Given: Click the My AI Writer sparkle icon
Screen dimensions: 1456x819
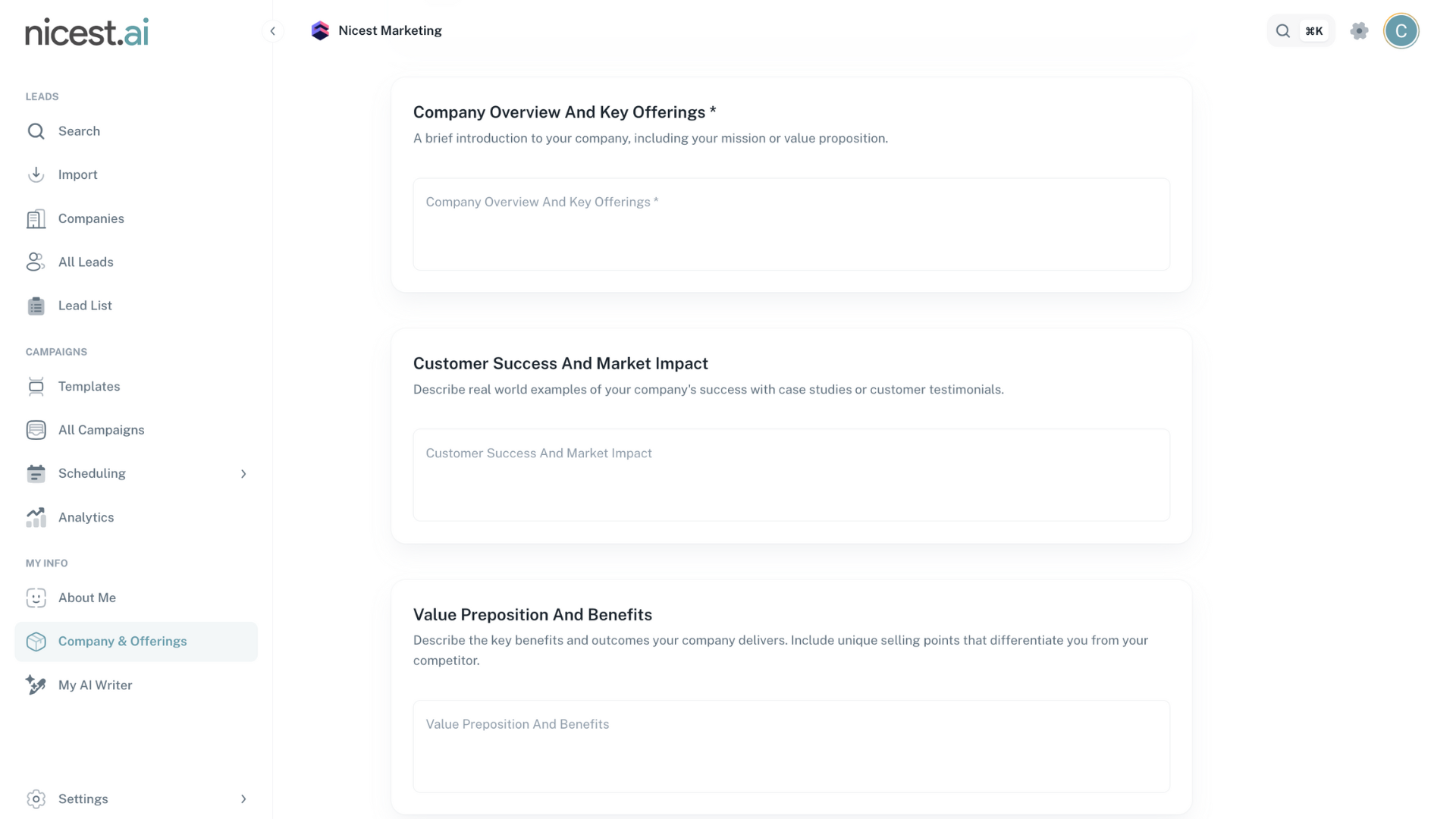Looking at the screenshot, I should point(36,685).
